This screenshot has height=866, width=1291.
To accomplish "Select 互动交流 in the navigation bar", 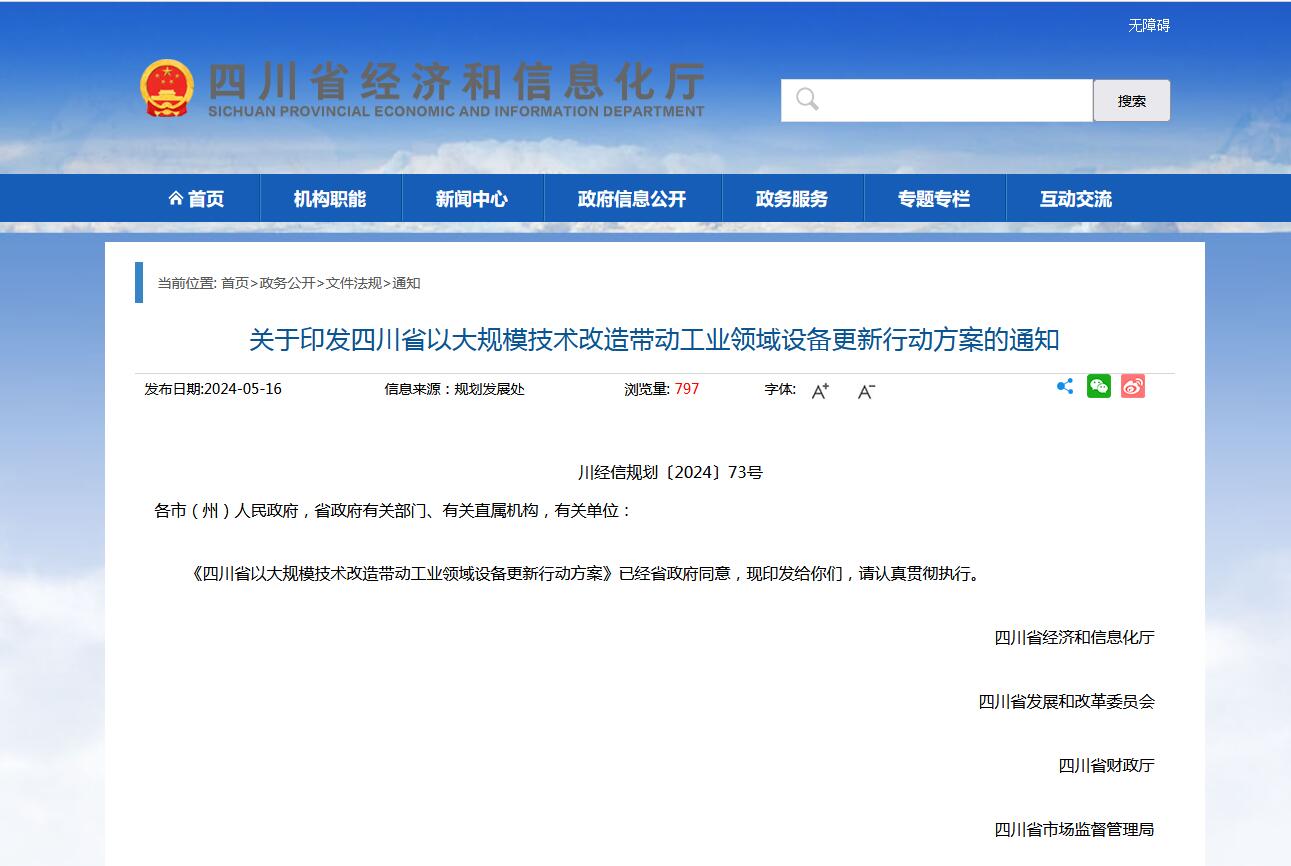I will (x=1076, y=199).
